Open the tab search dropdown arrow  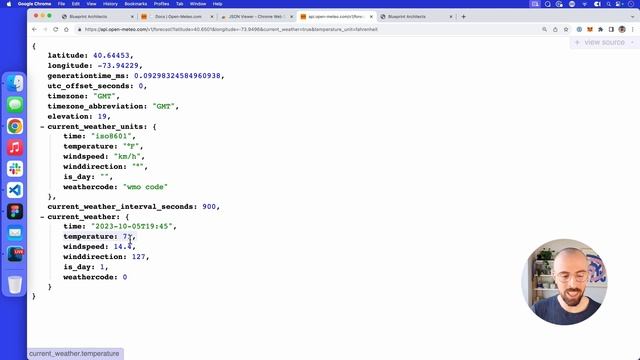(633, 17)
